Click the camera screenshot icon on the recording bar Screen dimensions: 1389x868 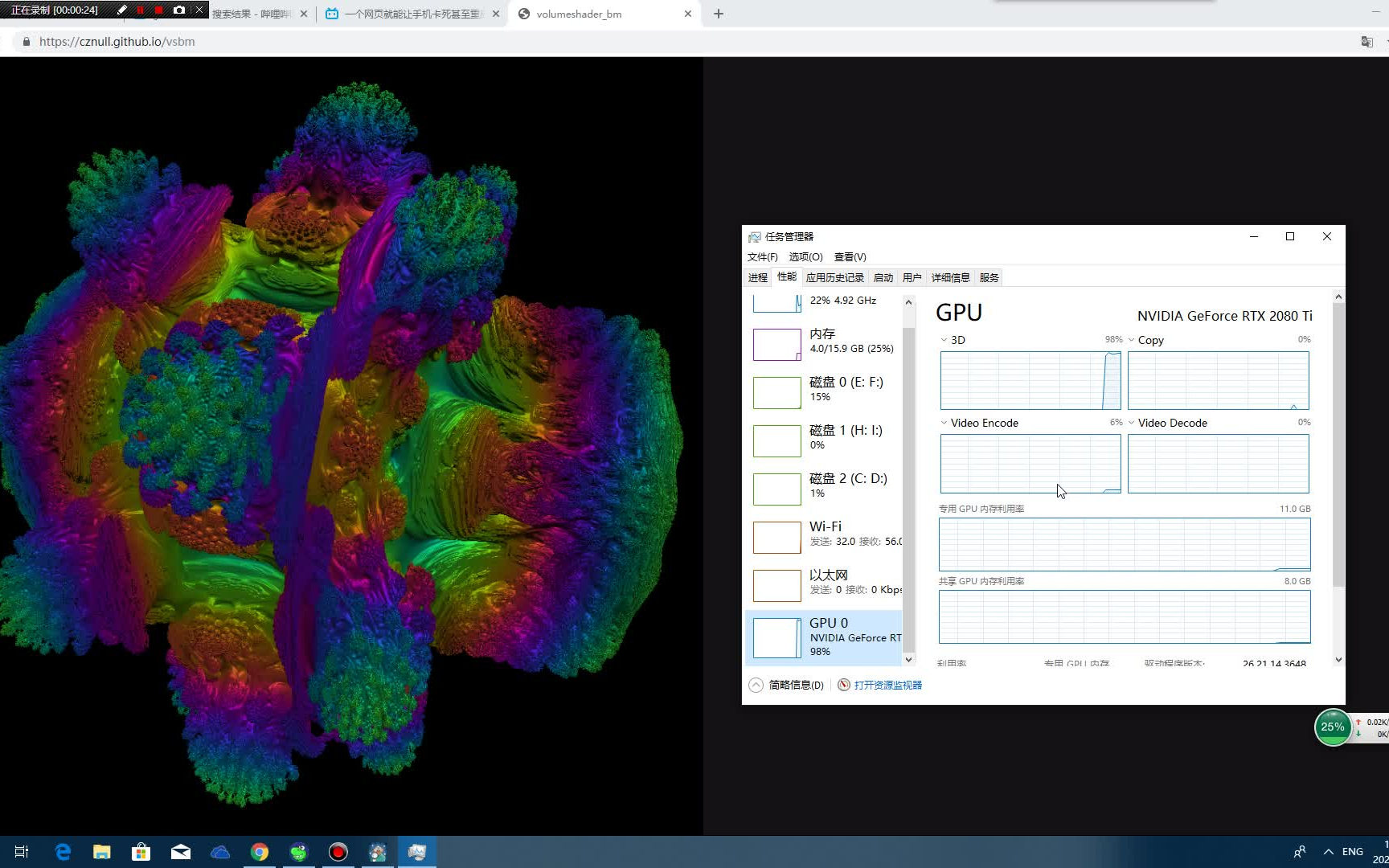(x=179, y=10)
